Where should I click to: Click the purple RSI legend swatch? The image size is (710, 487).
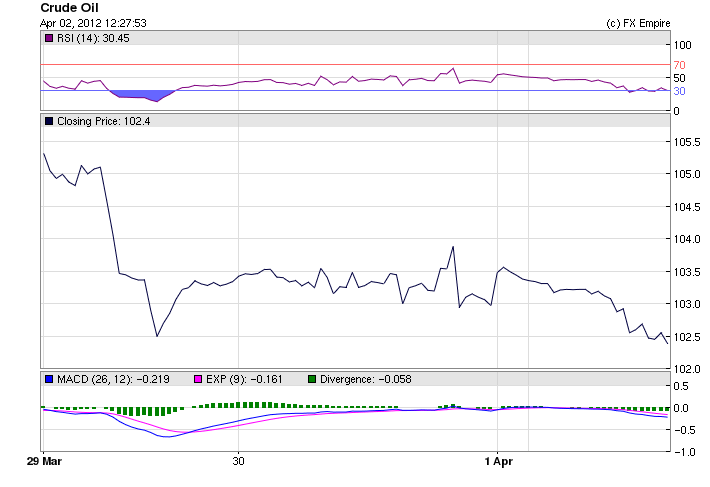[49, 38]
